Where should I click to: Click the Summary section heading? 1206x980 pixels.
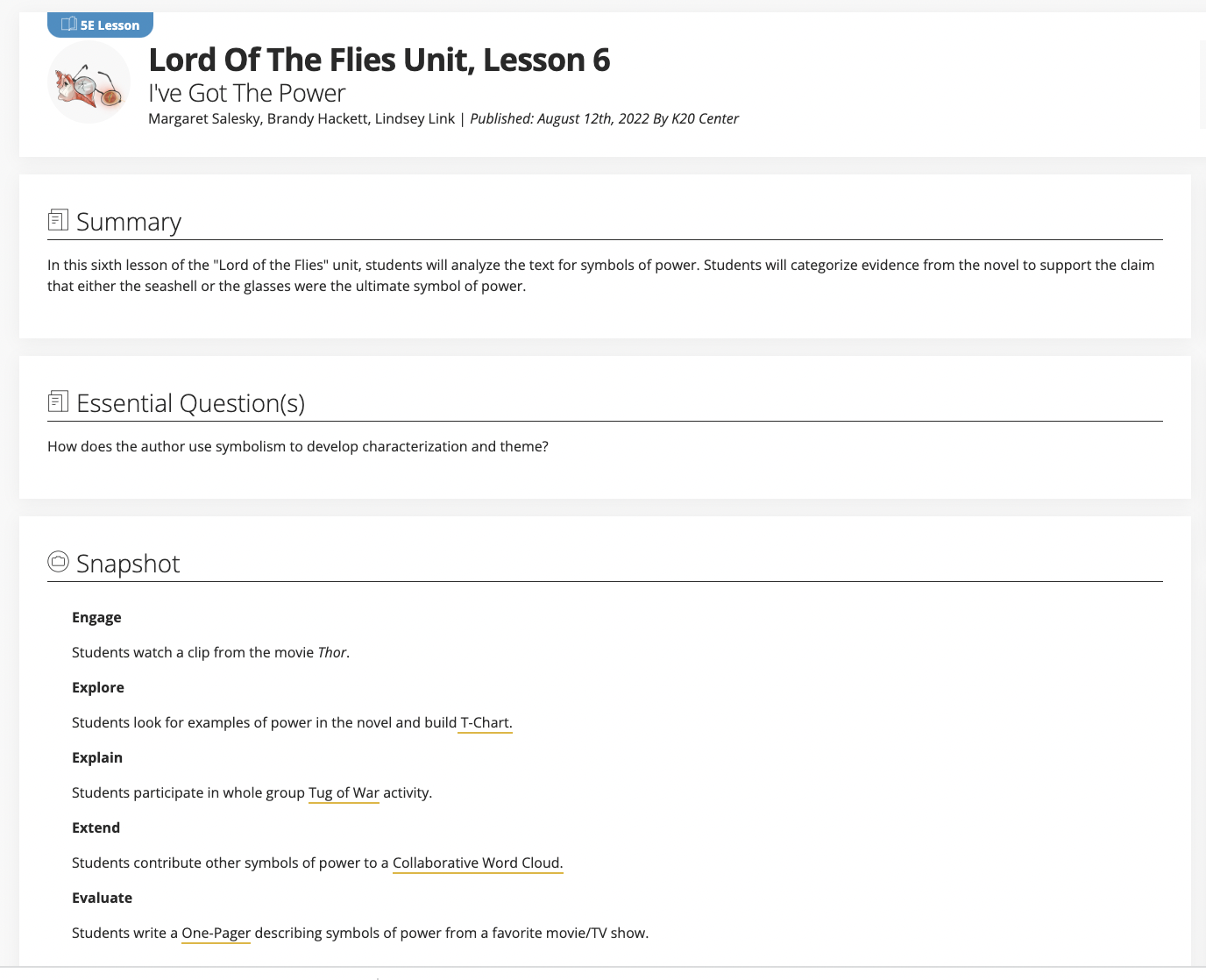(128, 222)
